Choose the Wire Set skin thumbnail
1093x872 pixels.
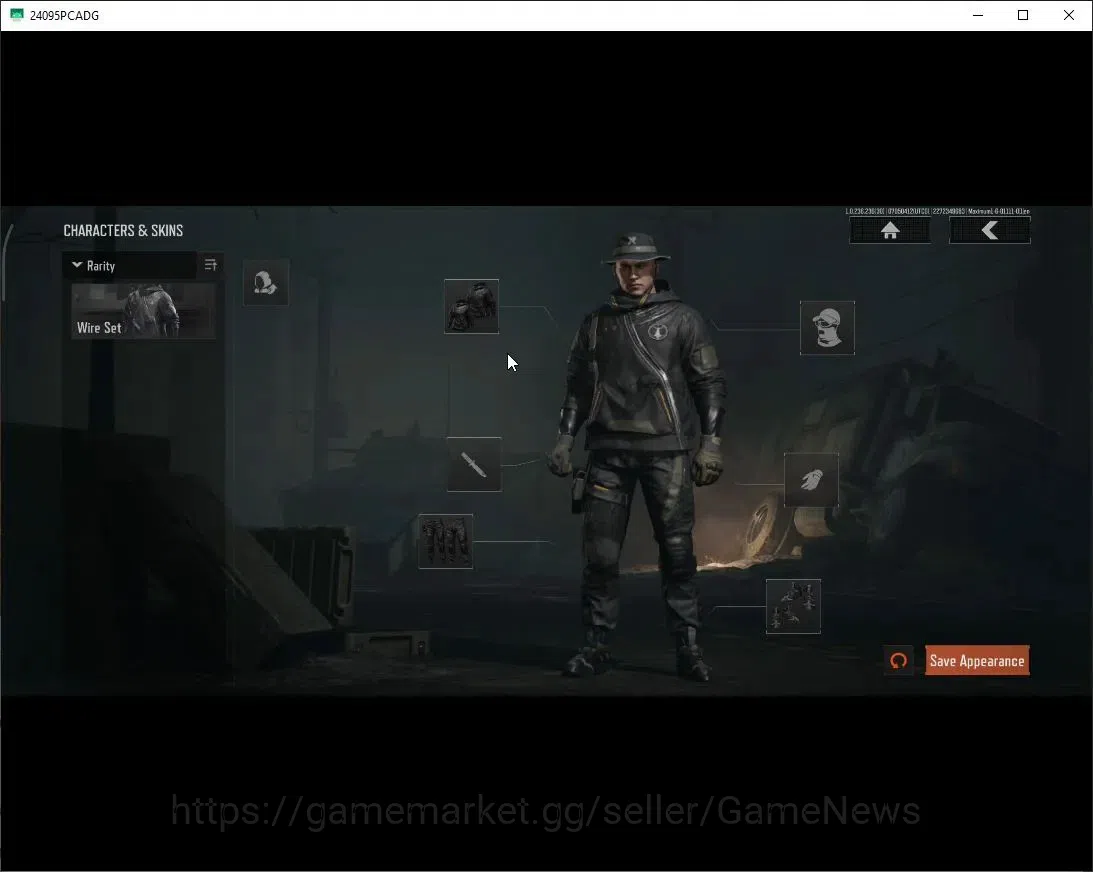pos(143,311)
